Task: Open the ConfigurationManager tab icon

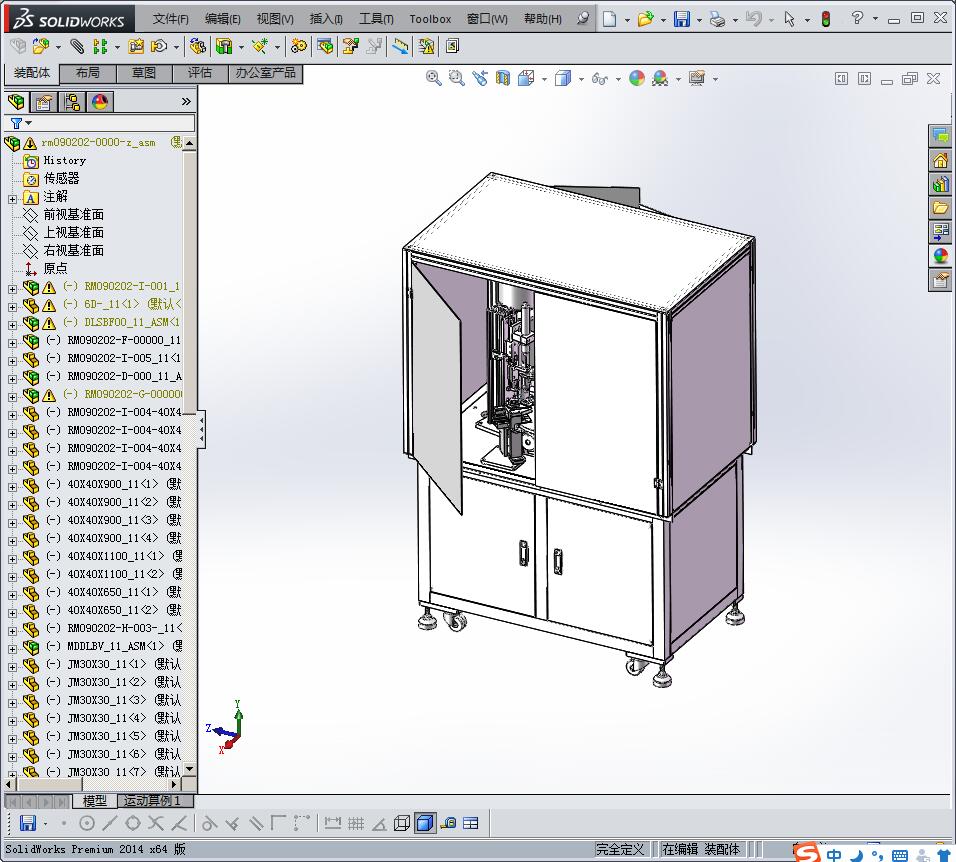Action: coord(72,102)
